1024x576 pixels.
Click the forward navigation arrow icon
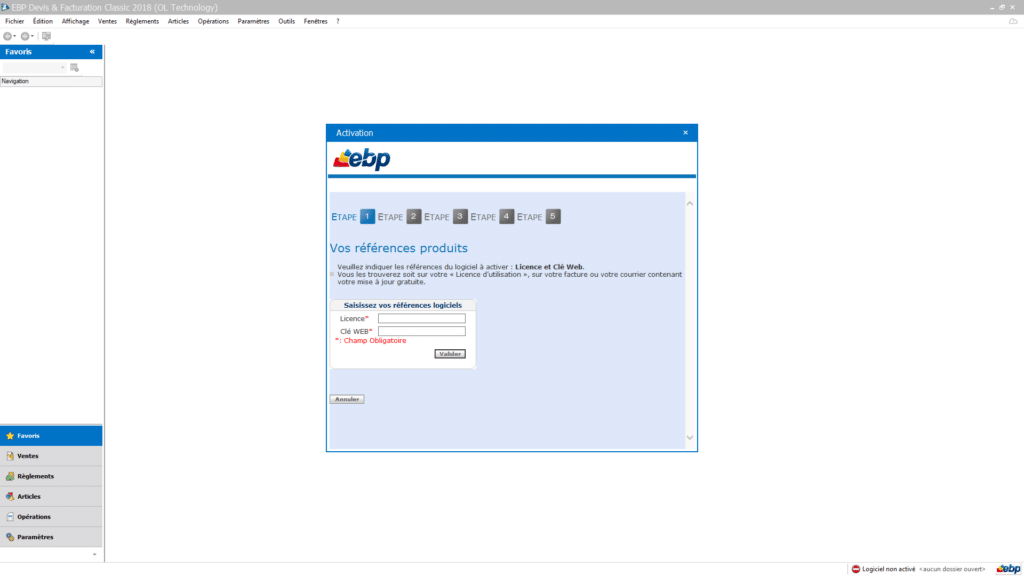point(24,36)
